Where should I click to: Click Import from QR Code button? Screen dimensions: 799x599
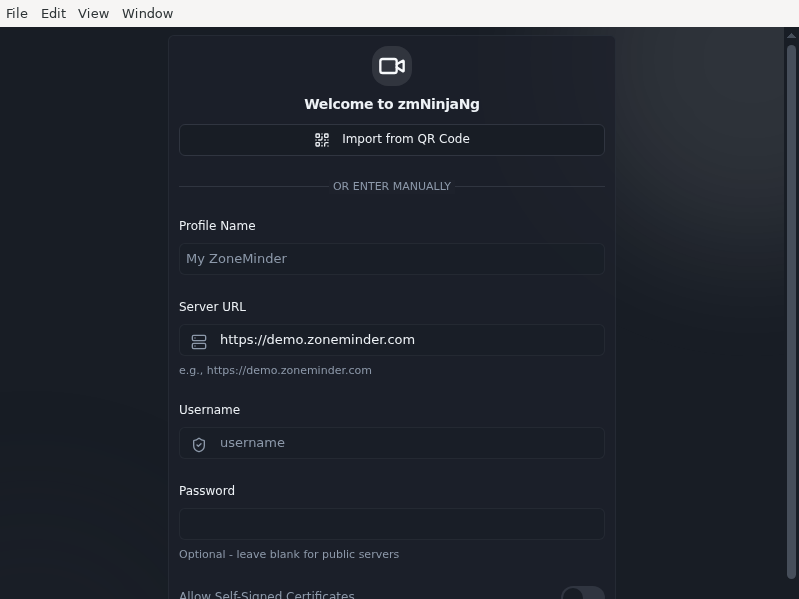(392, 140)
